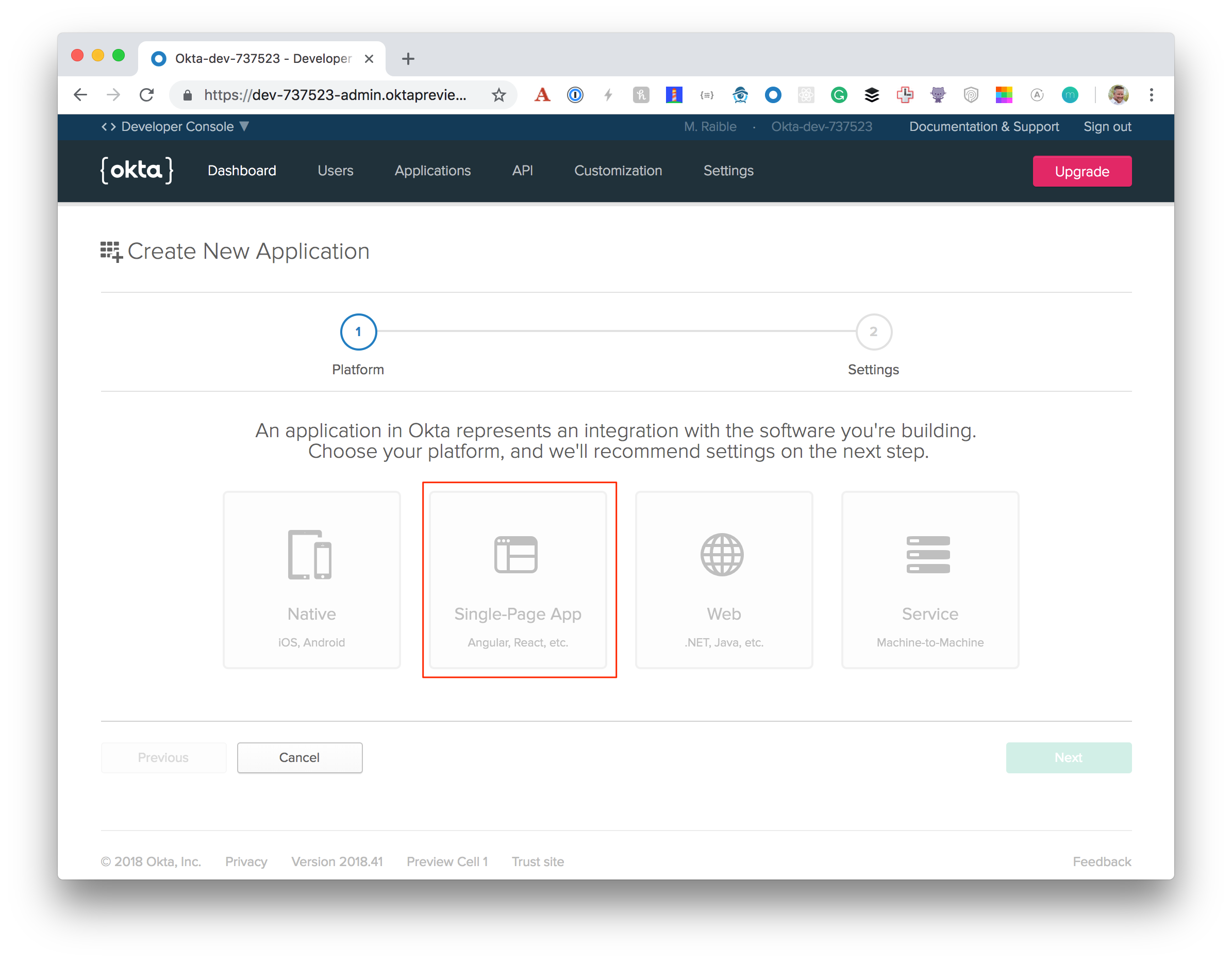Bookmark page with the star icon
Viewport: 1232px width, 962px height.
(498, 95)
